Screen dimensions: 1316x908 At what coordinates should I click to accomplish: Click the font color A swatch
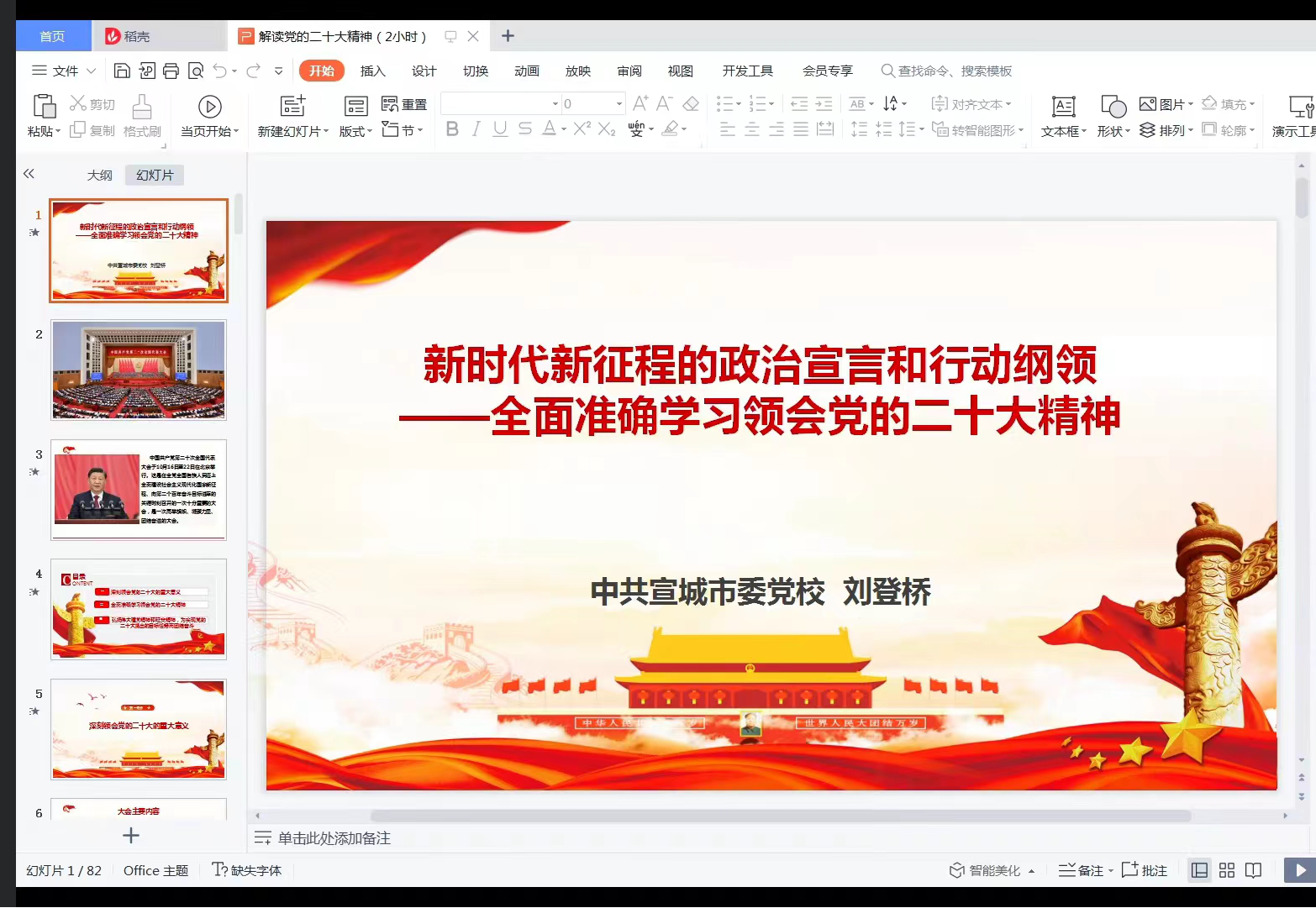549,129
